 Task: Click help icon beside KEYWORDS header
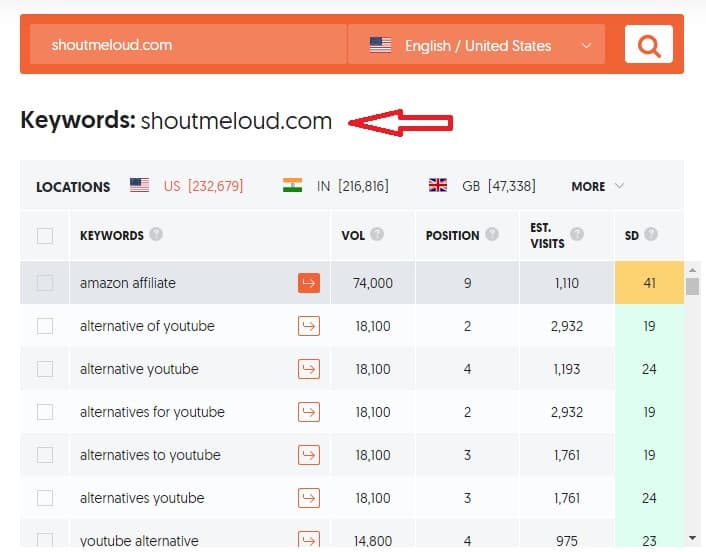pos(156,234)
